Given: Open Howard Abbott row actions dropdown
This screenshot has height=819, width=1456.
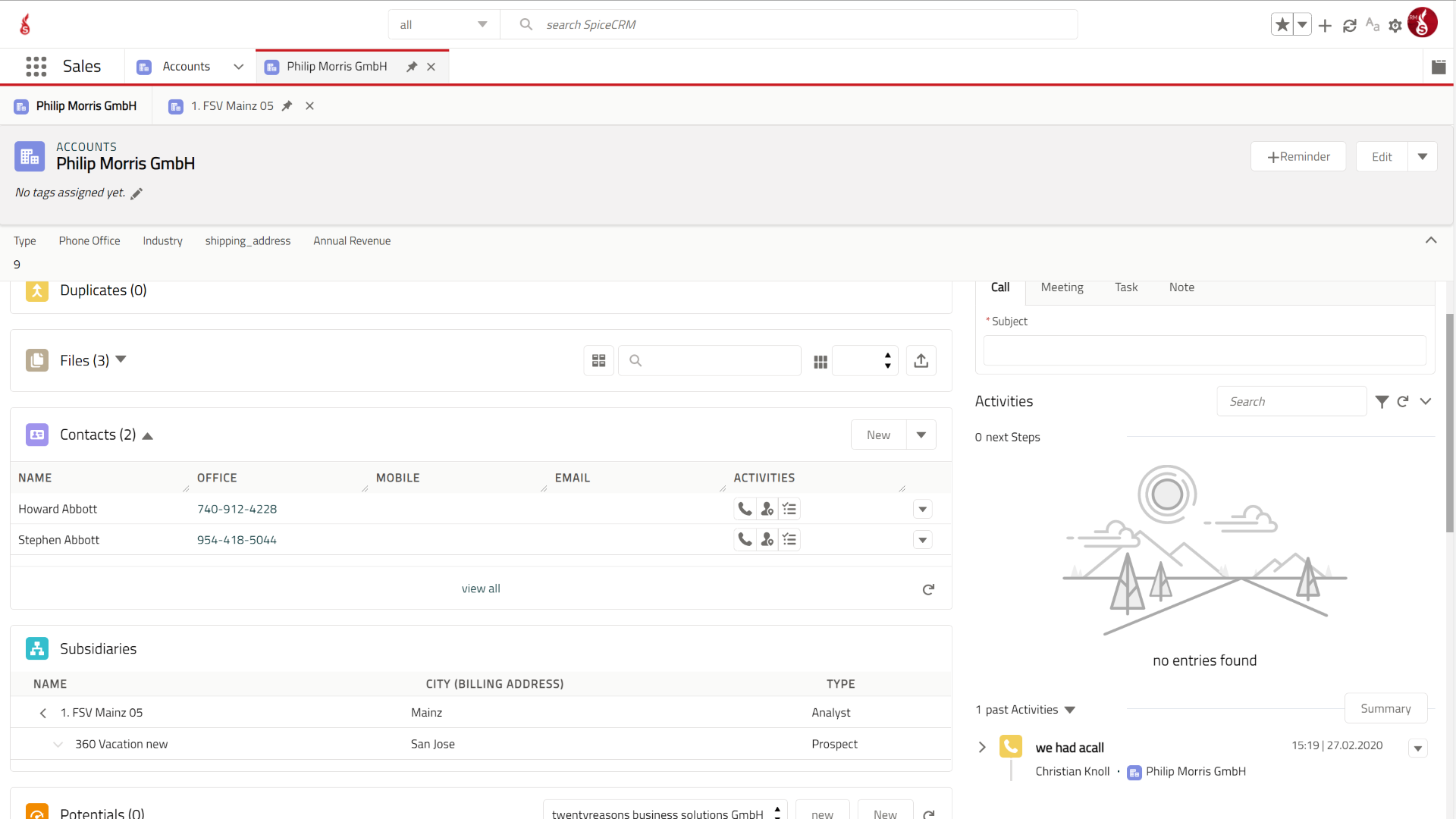Looking at the screenshot, I should pyautogui.click(x=923, y=509).
